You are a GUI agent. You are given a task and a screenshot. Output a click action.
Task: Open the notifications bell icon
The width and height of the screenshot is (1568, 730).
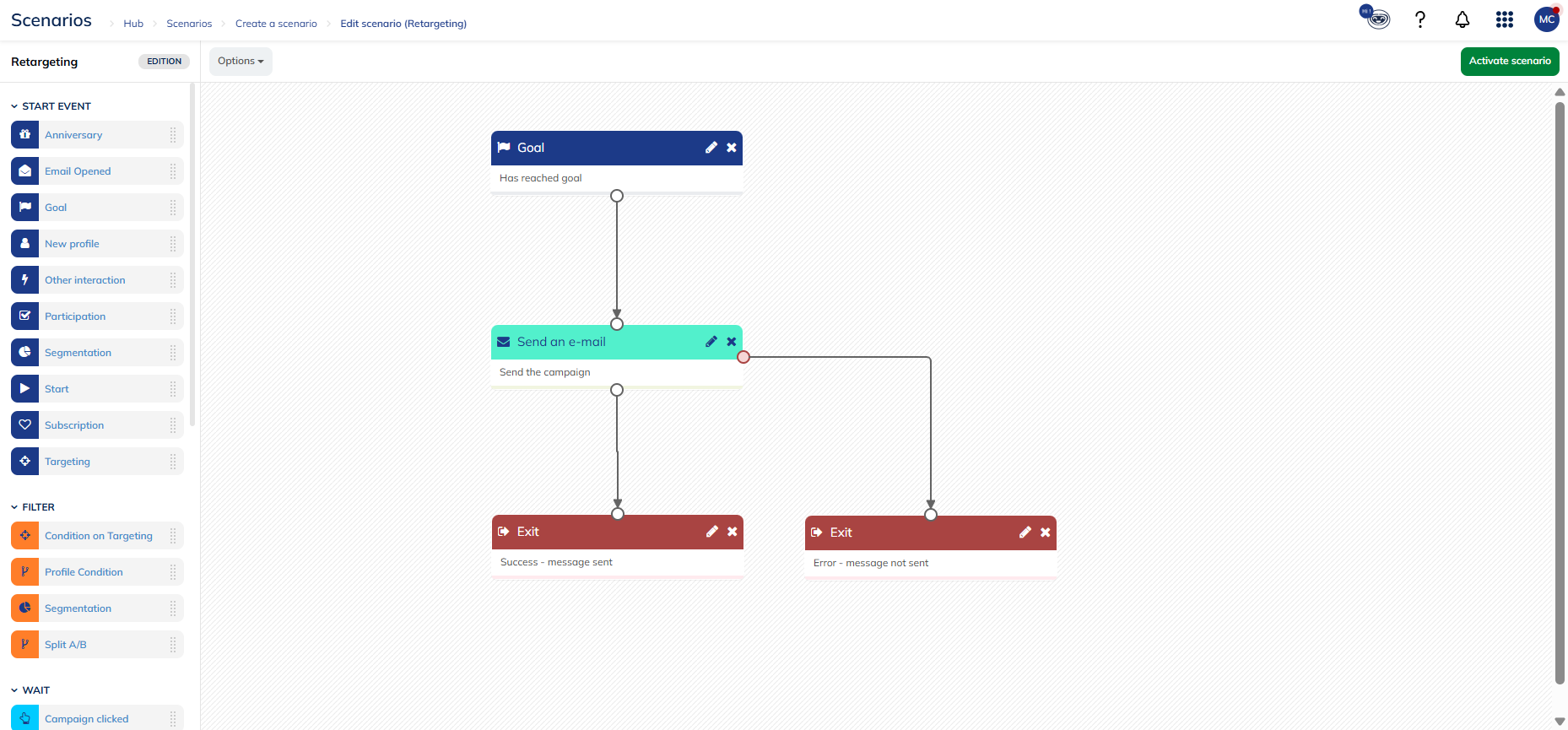click(1463, 19)
